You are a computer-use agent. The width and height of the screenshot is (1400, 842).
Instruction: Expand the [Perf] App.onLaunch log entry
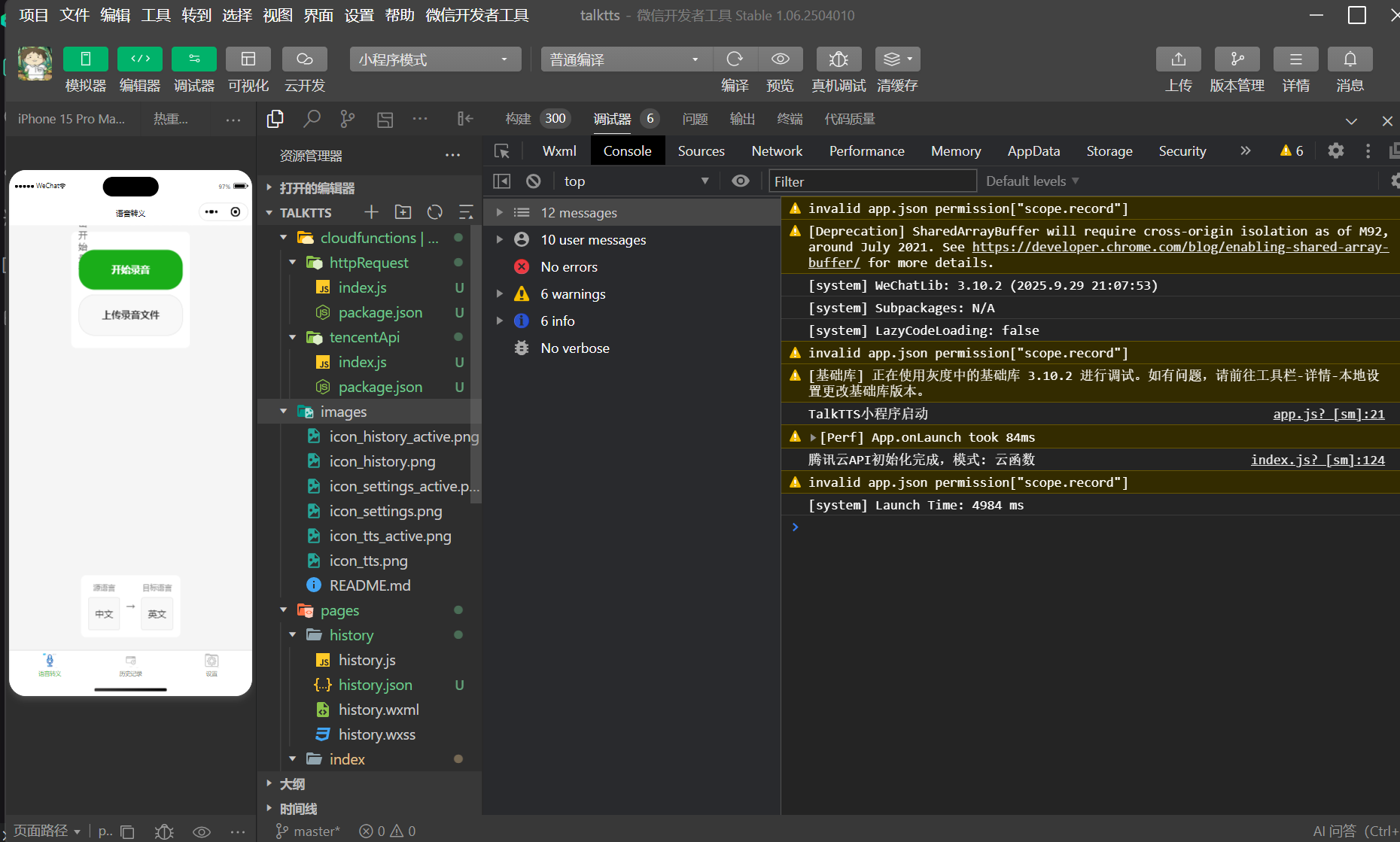(x=813, y=437)
